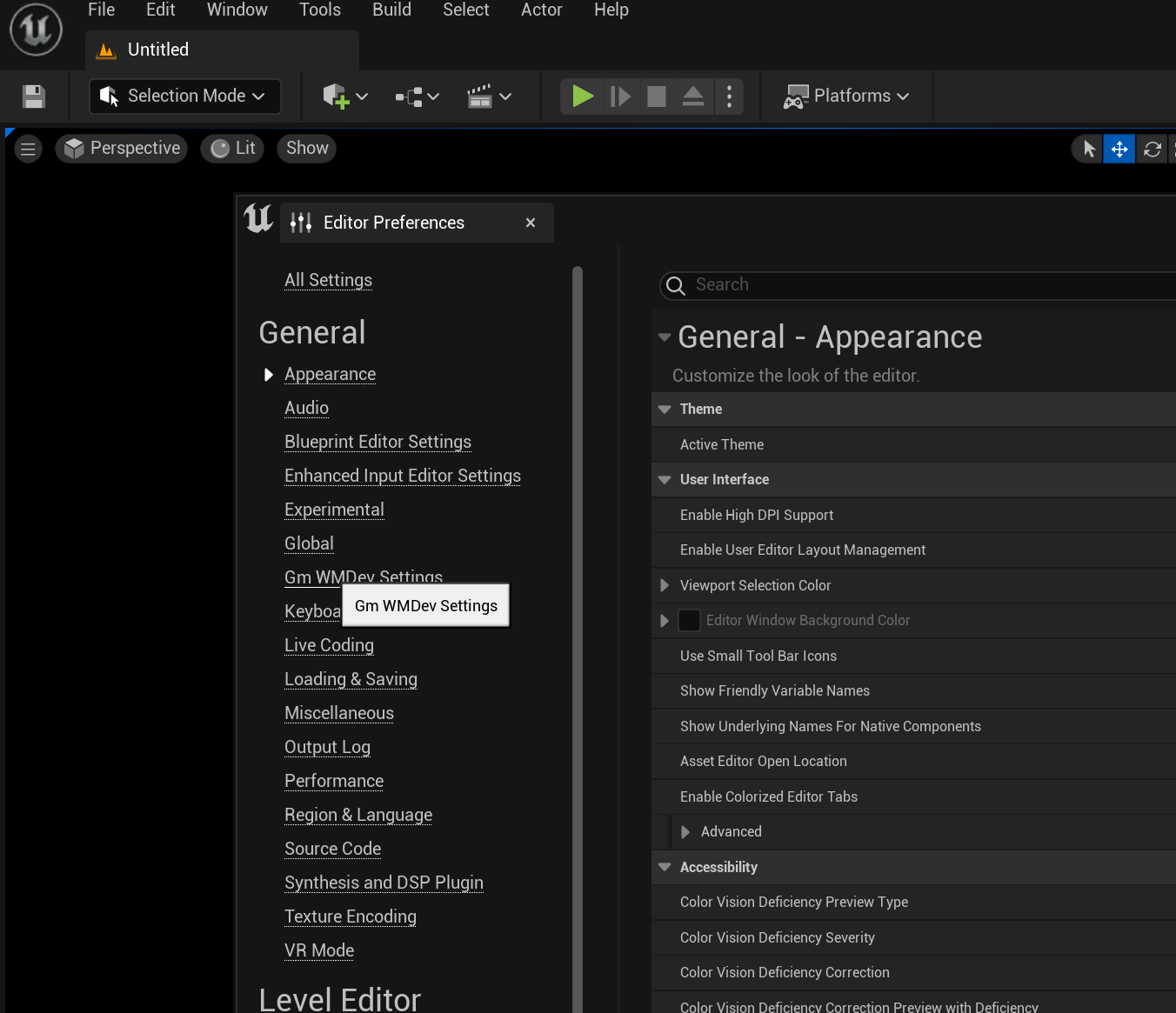Open the viewport hamburger options menu
1176x1013 pixels.
[28, 149]
